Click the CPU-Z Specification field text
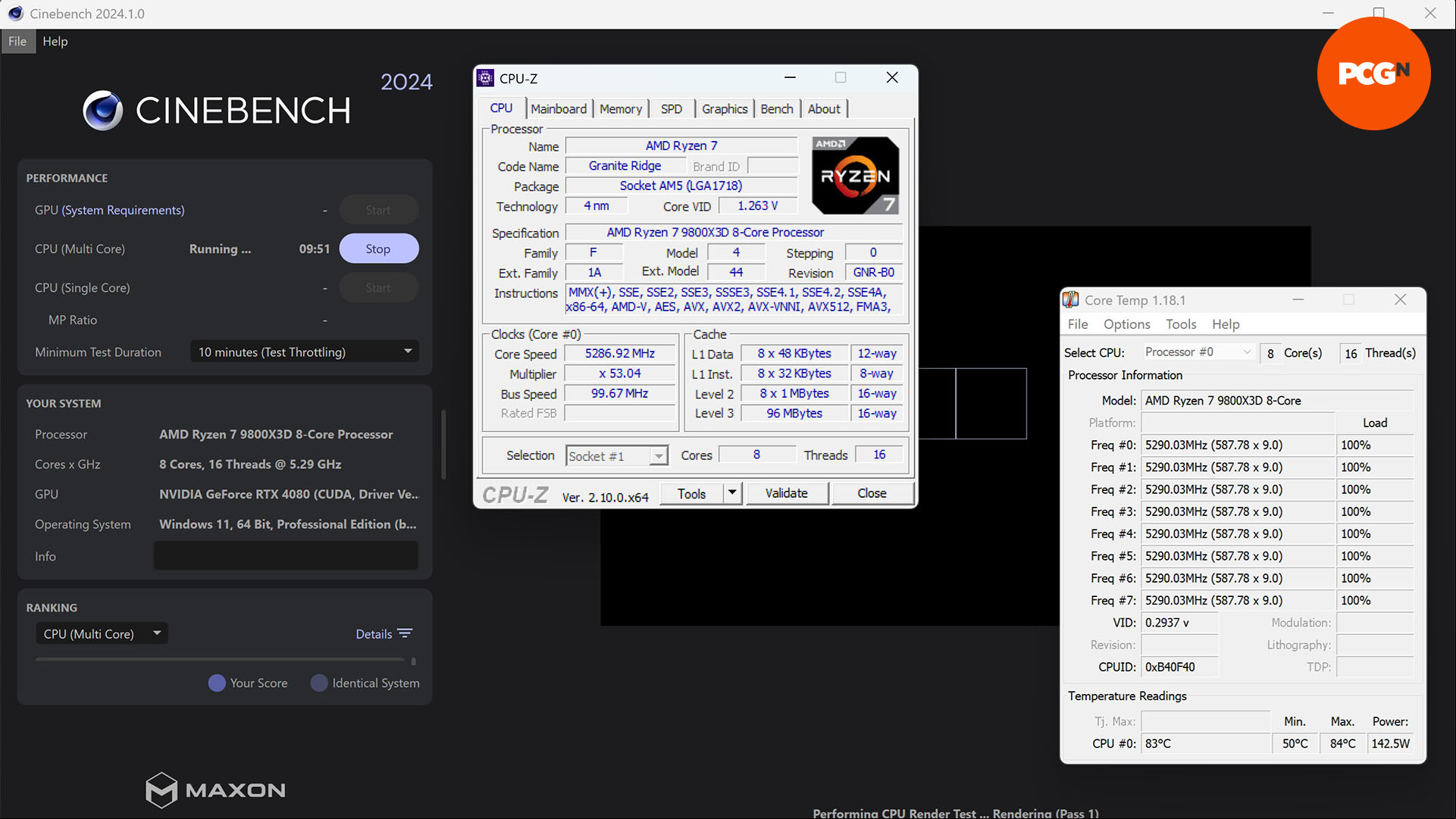Image resolution: width=1456 pixels, height=819 pixels. pyautogui.click(x=734, y=233)
